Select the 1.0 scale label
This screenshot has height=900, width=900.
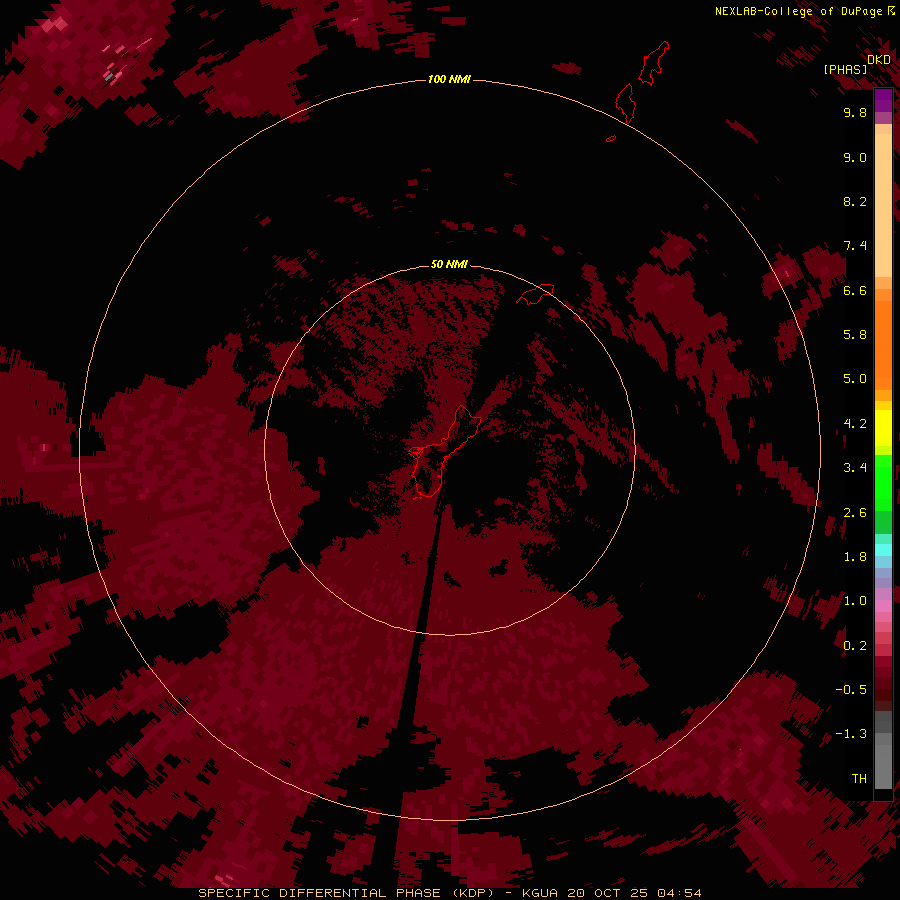[855, 601]
